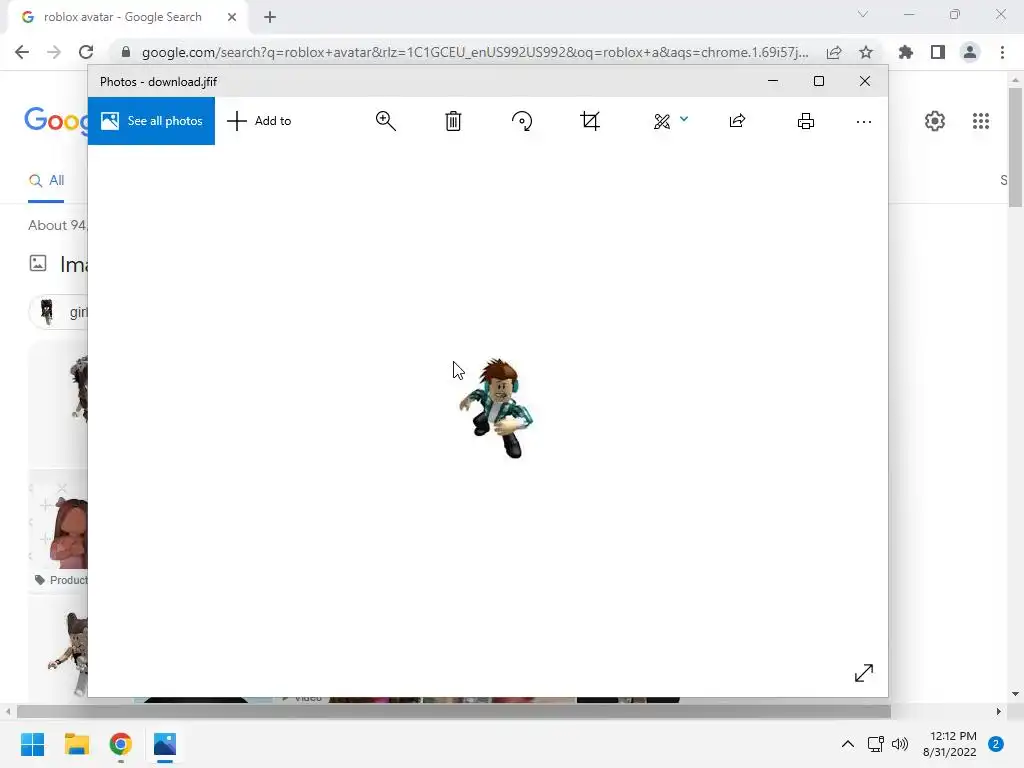Image resolution: width=1024 pixels, height=768 pixels.
Task: Open clock showing 12:12 PM
Action: (x=950, y=744)
